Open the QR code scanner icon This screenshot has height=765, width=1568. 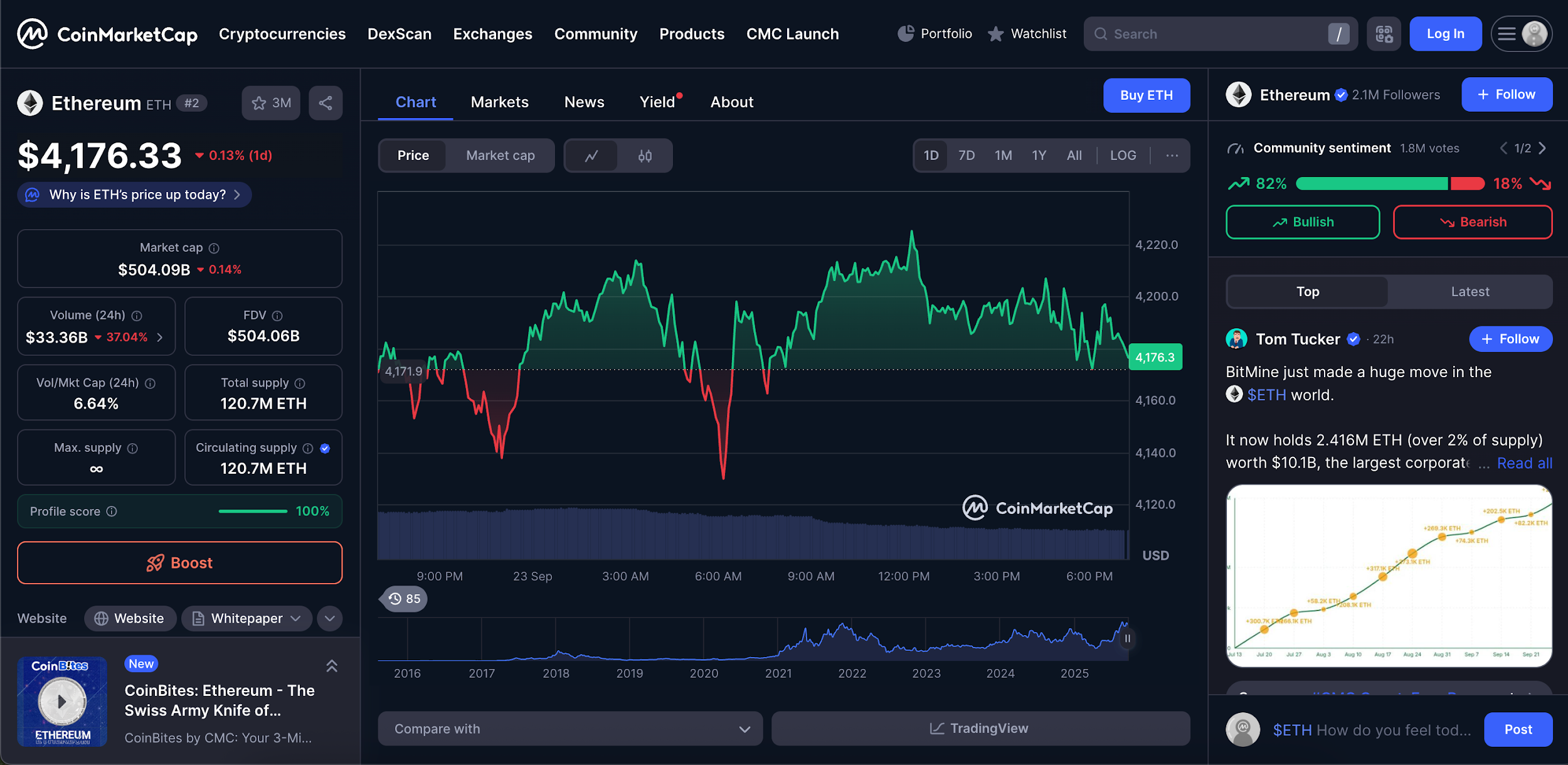[x=1384, y=34]
